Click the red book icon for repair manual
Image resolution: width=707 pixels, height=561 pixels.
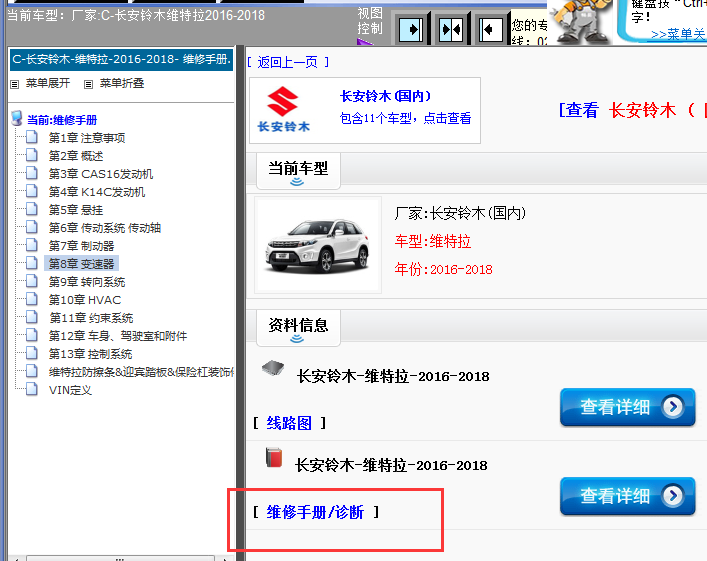pos(274,457)
